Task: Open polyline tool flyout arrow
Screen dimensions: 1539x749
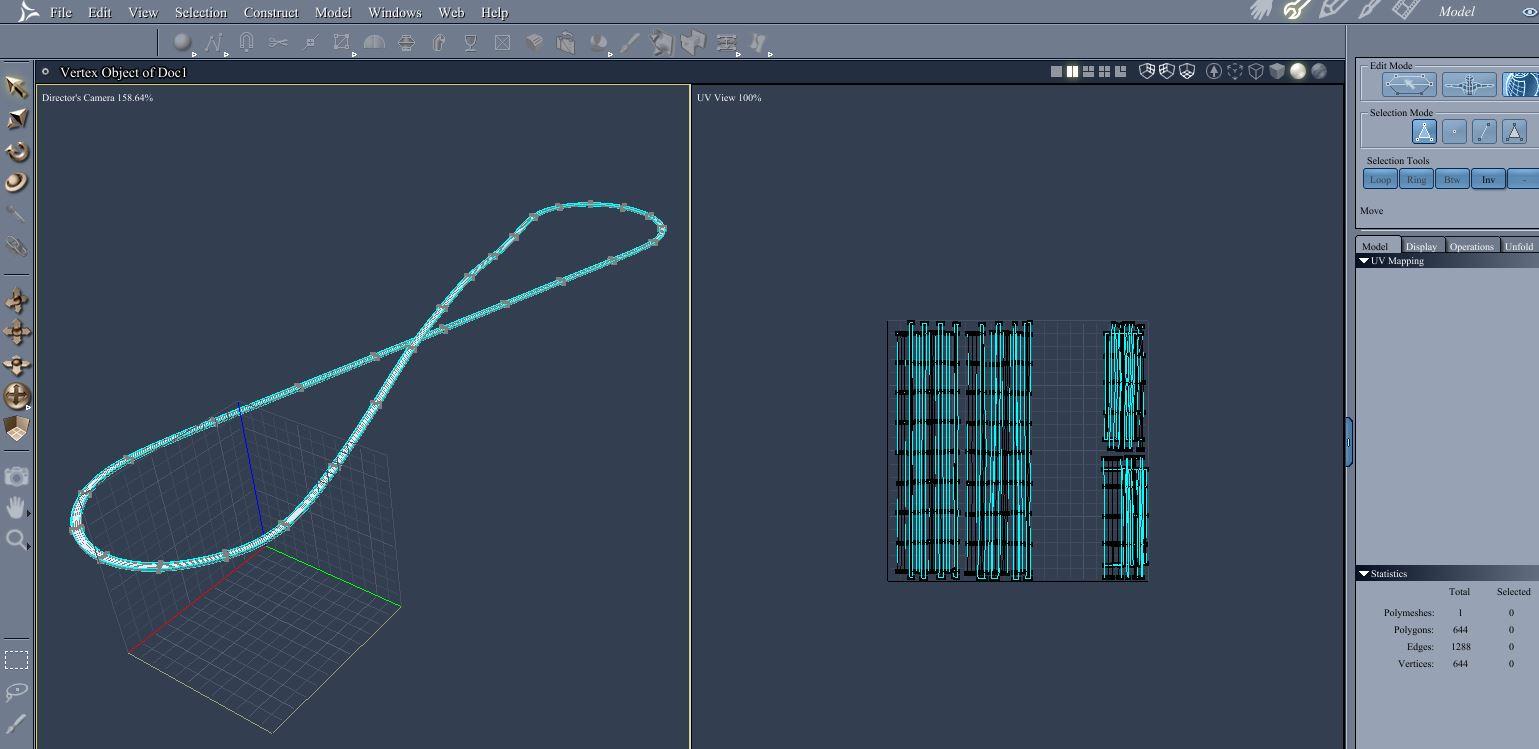Action: pyautogui.click(x=226, y=54)
